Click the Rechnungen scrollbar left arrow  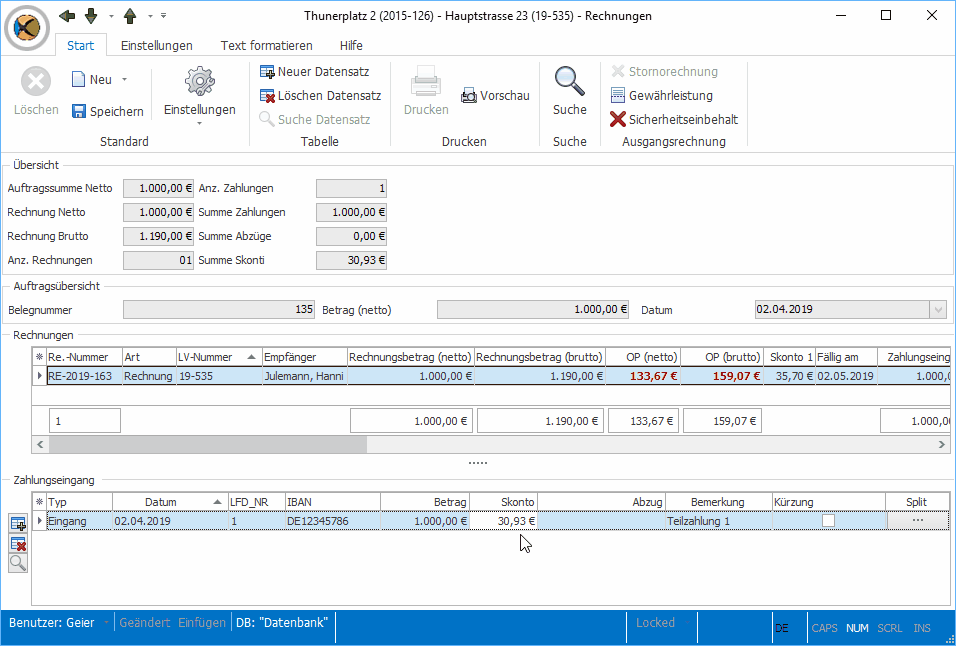(40, 444)
